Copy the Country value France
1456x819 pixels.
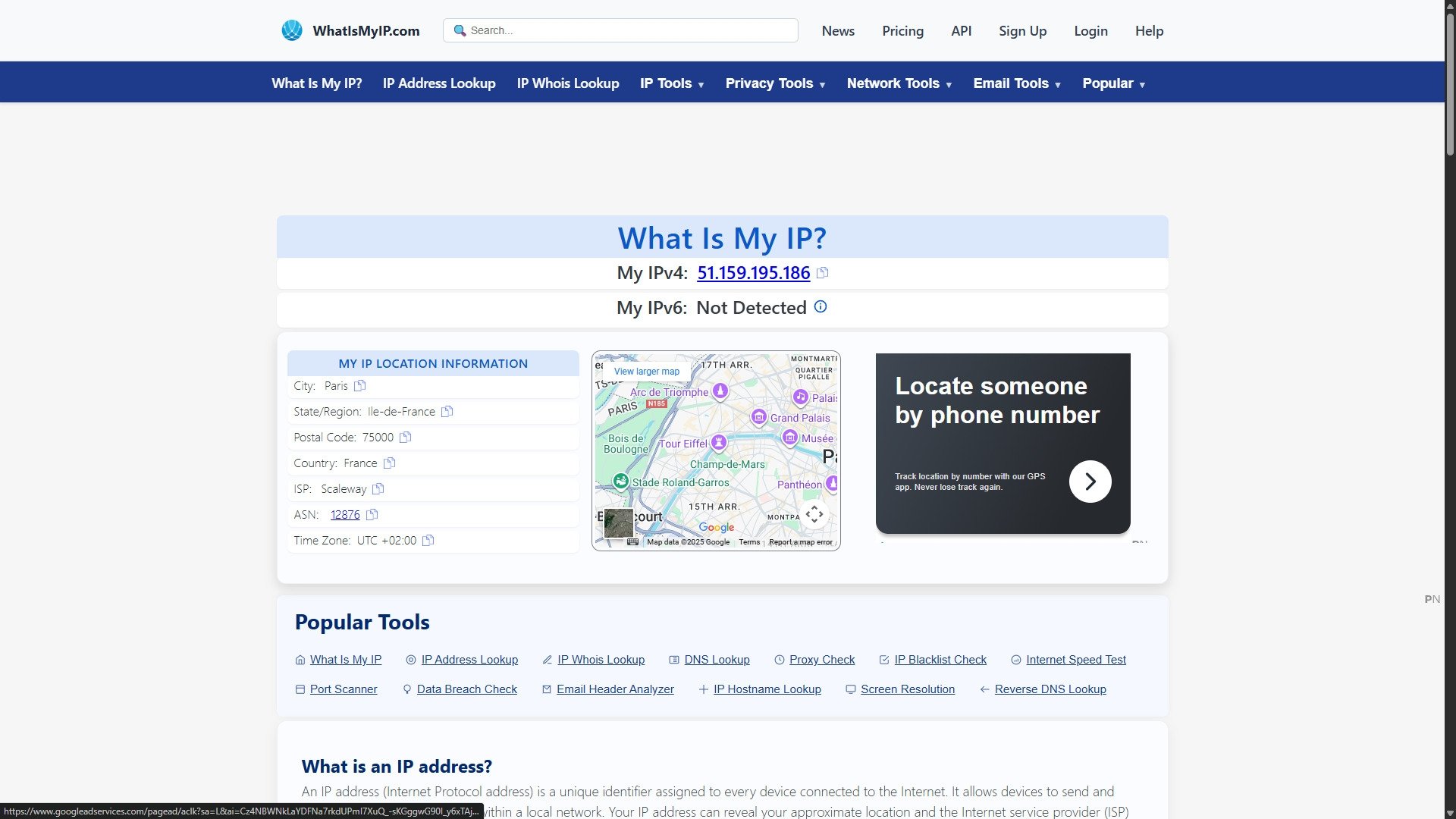(390, 463)
